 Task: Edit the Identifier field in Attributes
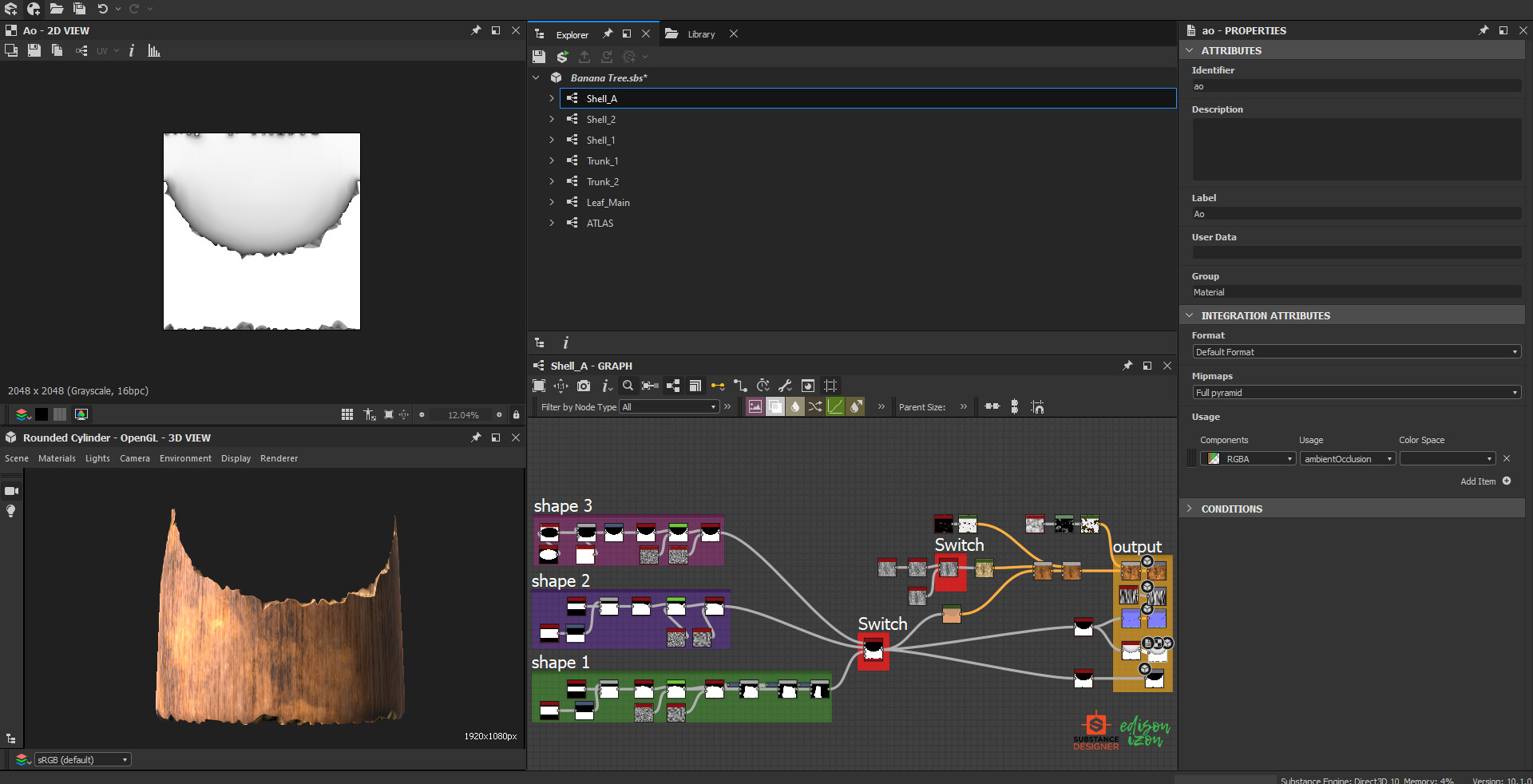coord(1355,86)
